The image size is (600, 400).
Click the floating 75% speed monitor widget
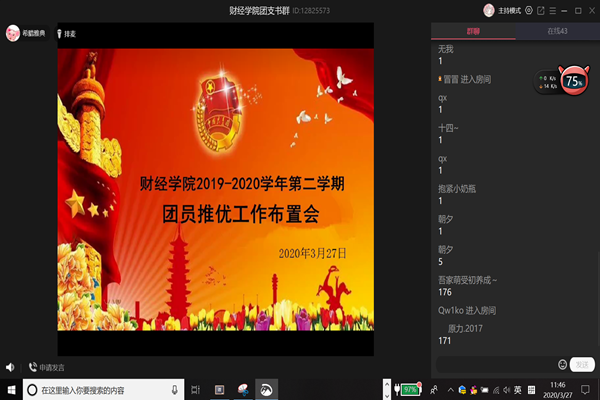point(574,81)
